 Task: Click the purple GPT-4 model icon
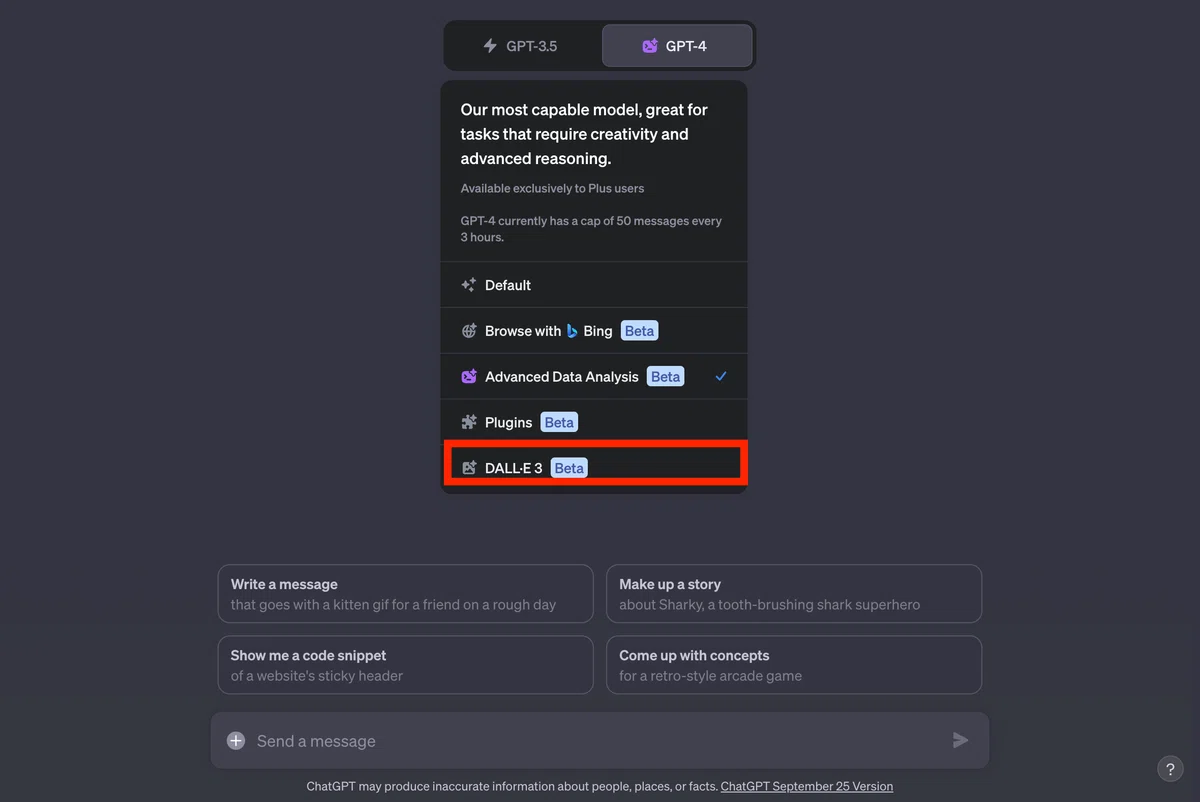tap(650, 46)
